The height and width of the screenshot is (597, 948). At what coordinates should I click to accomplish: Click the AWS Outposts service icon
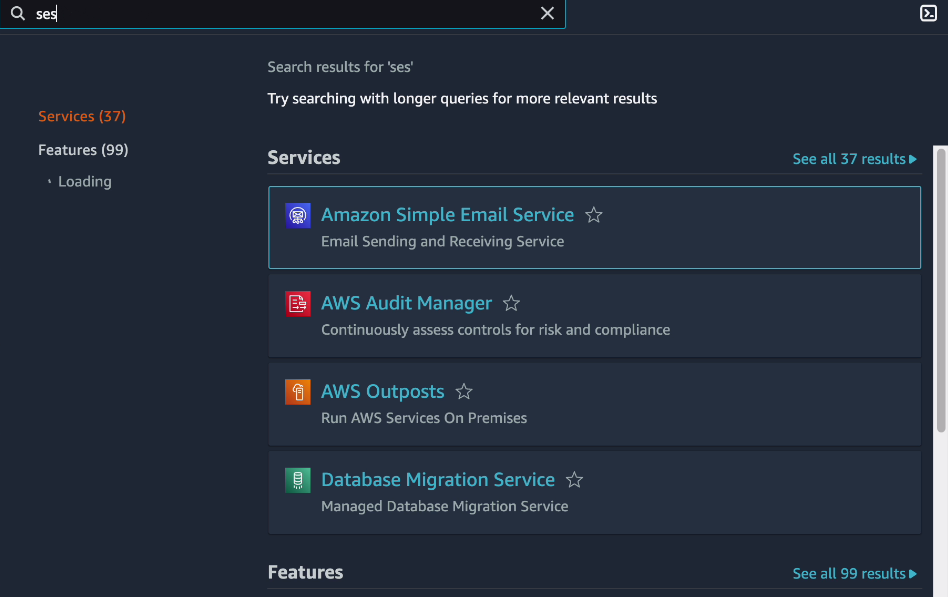297,392
